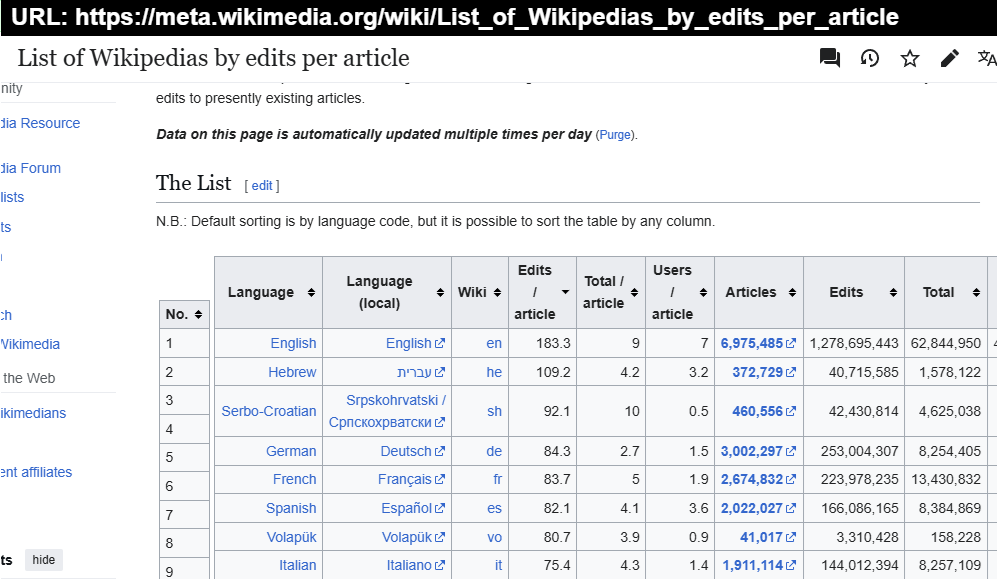The image size is (997, 586).
Task: Open the language translate icon
Action: (x=987, y=58)
